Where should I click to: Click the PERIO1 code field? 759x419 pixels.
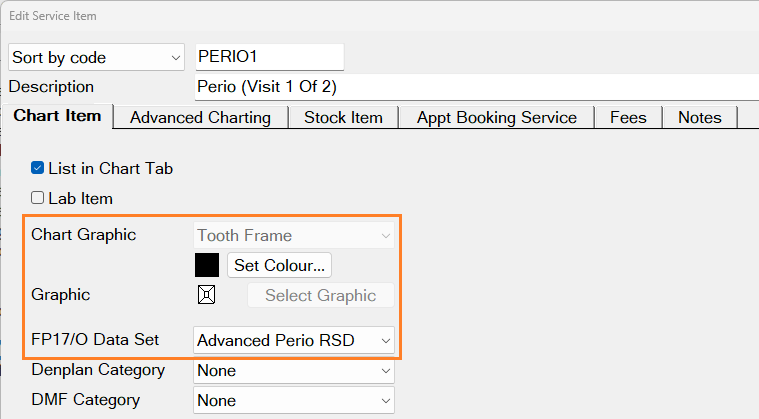268,57
